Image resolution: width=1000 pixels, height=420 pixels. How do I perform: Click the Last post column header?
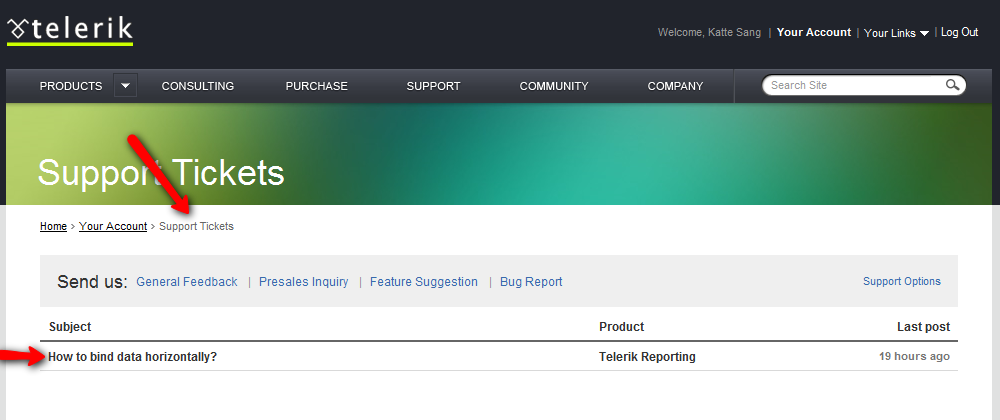coord(923,327)
